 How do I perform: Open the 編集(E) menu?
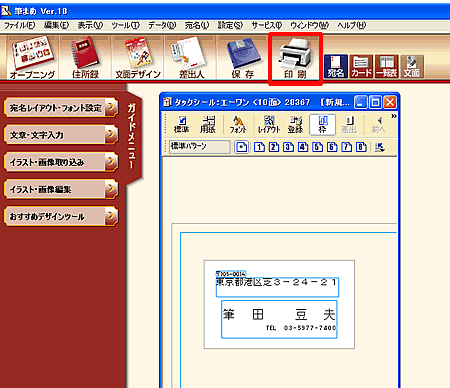tap(56, 25)
